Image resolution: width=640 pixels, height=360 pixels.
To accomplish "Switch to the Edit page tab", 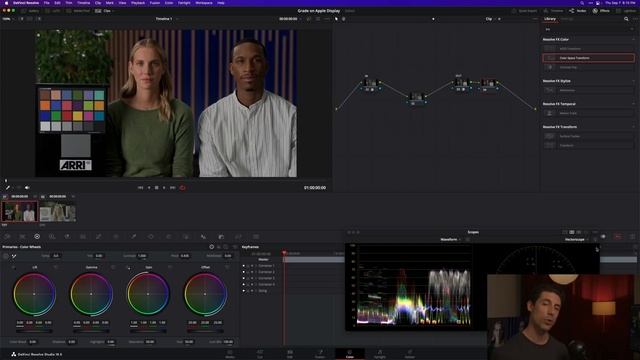I will 289,353.
